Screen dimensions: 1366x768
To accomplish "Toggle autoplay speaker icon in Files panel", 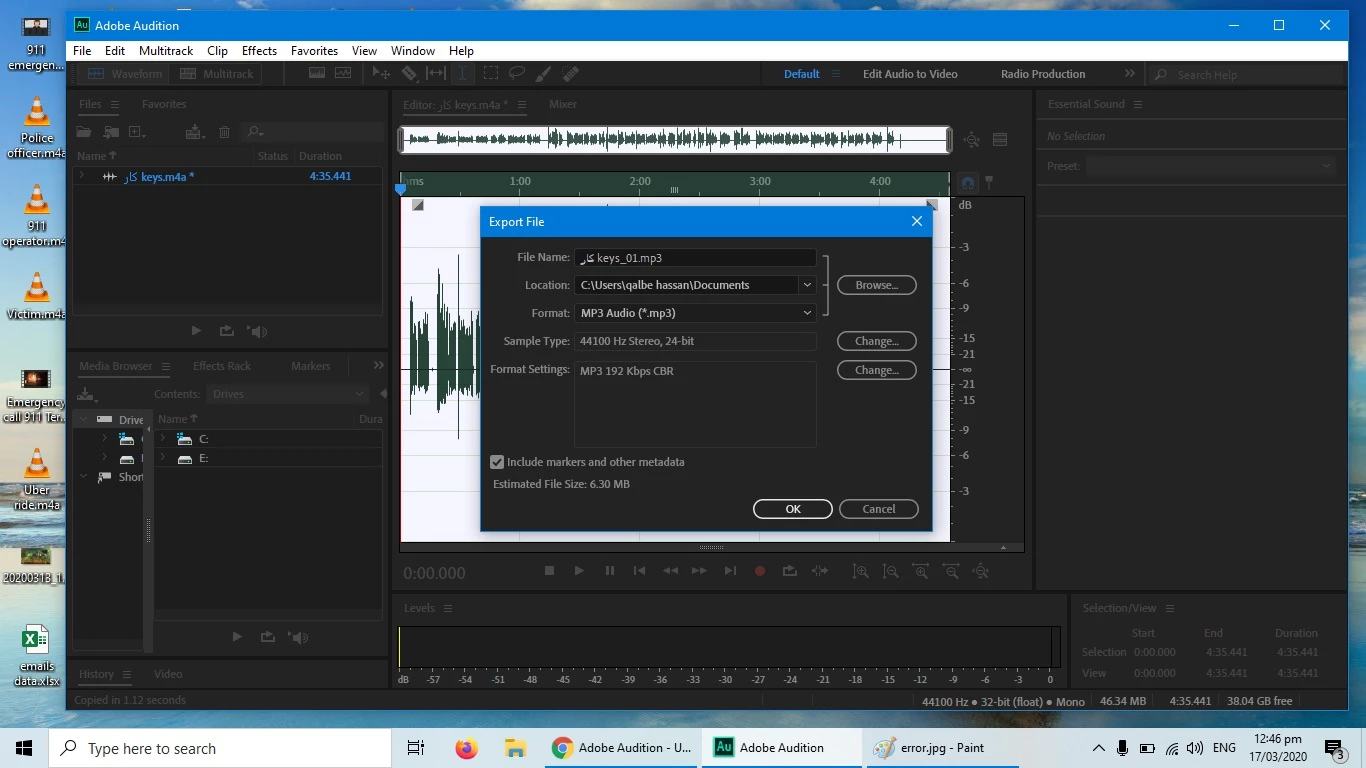I will coord(259,331).
